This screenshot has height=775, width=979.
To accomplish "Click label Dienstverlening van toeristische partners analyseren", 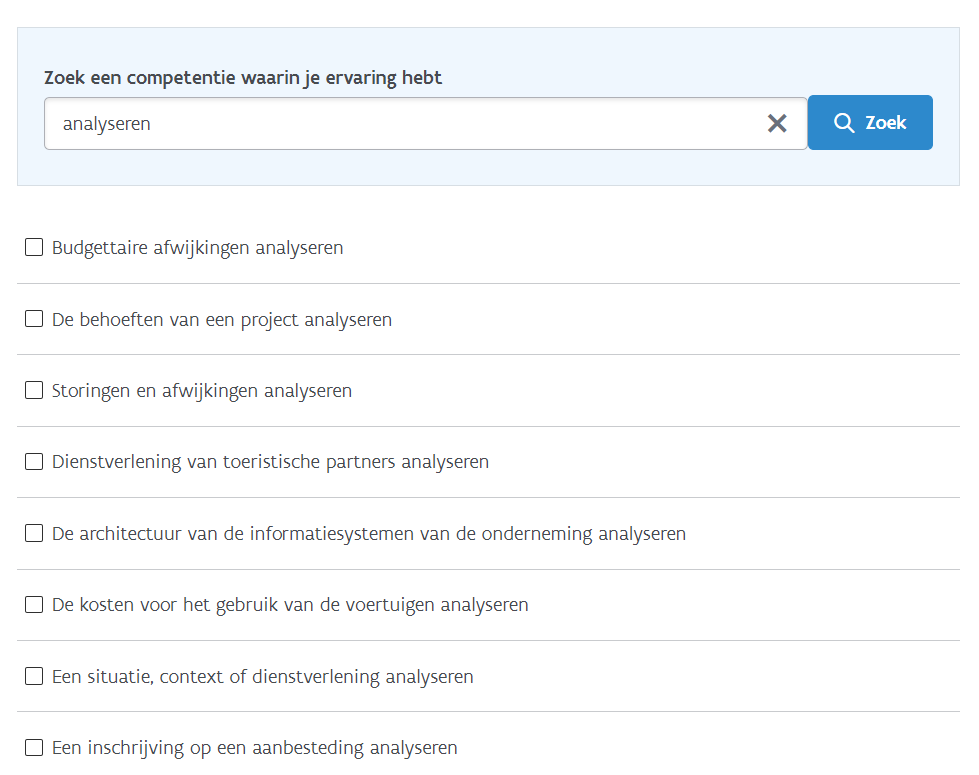I will coord(270,462).
